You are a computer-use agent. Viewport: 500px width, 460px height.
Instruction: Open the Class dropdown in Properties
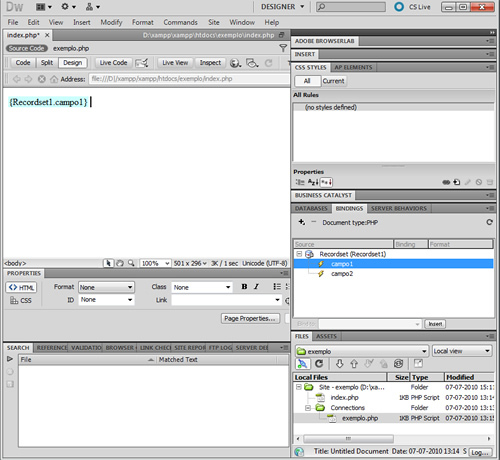click(x=202, y=287)
